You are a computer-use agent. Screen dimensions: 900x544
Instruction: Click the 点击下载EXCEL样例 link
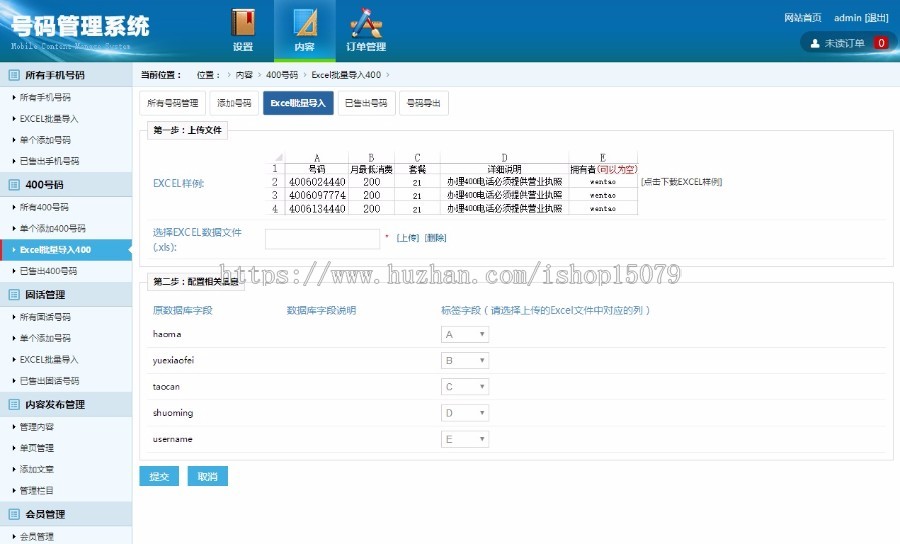[681, 182]
